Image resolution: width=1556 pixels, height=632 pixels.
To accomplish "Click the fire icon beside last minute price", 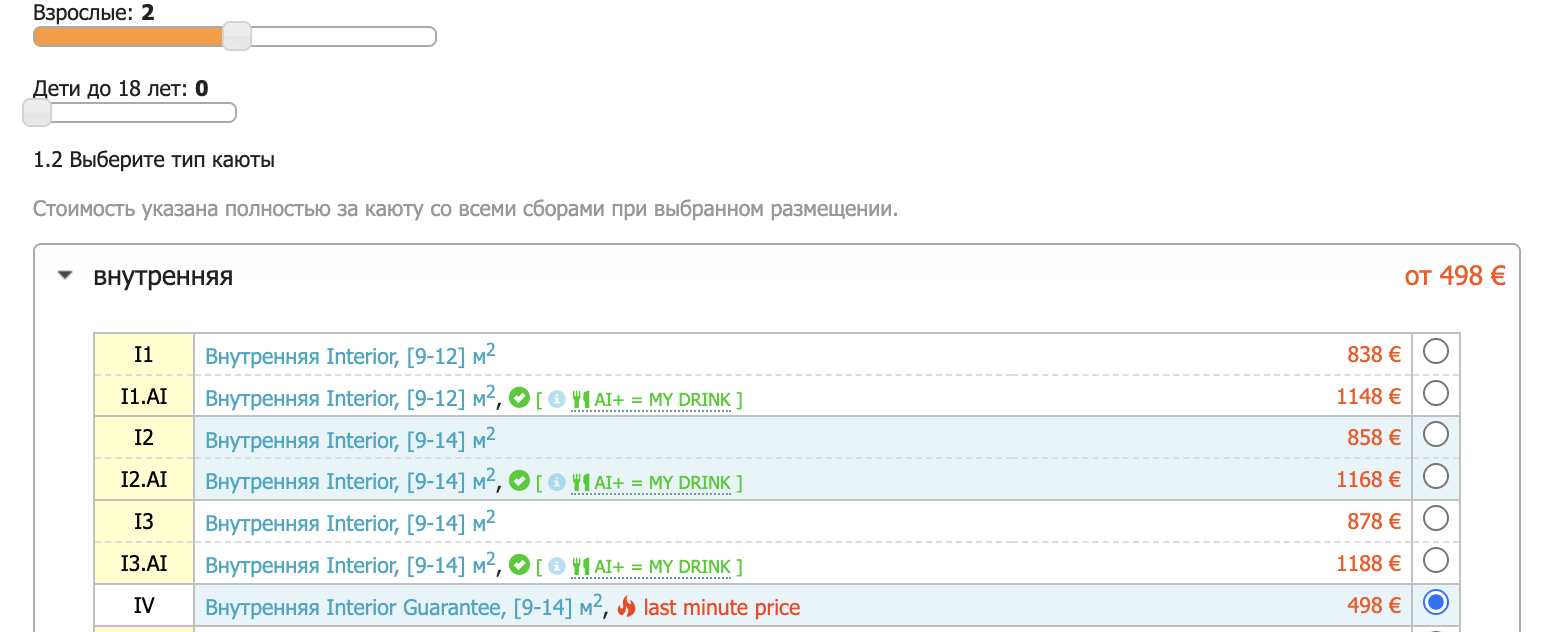I will click(627, 607).
